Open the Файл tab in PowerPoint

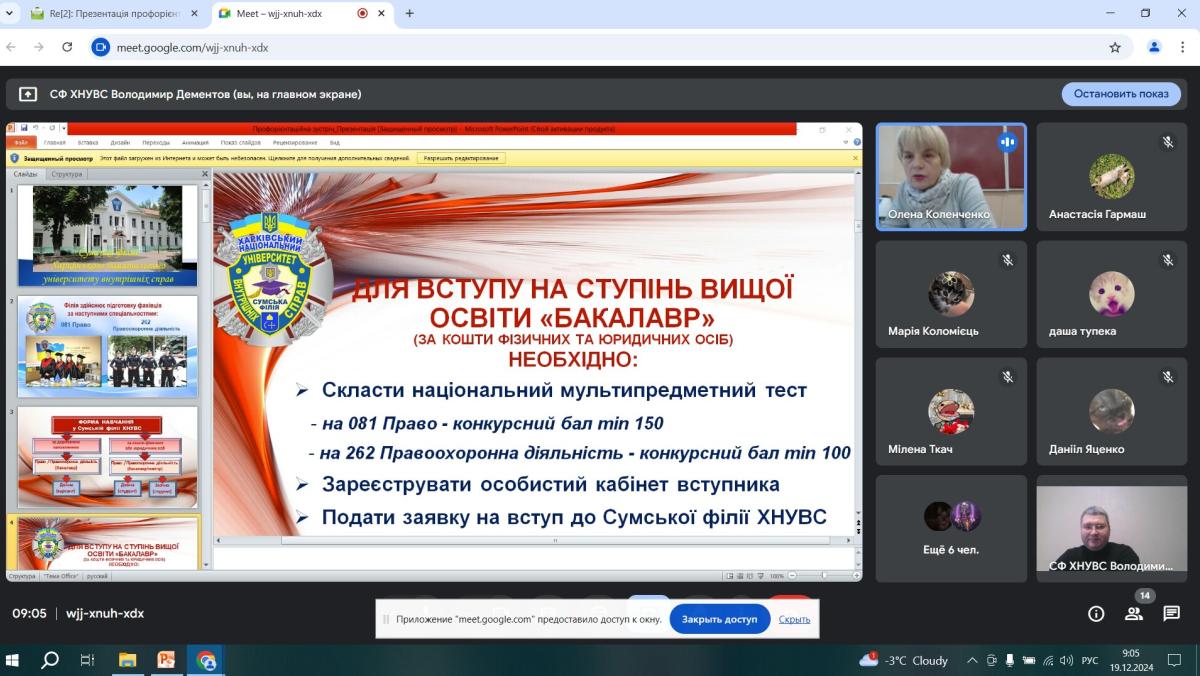pos(22,142)
